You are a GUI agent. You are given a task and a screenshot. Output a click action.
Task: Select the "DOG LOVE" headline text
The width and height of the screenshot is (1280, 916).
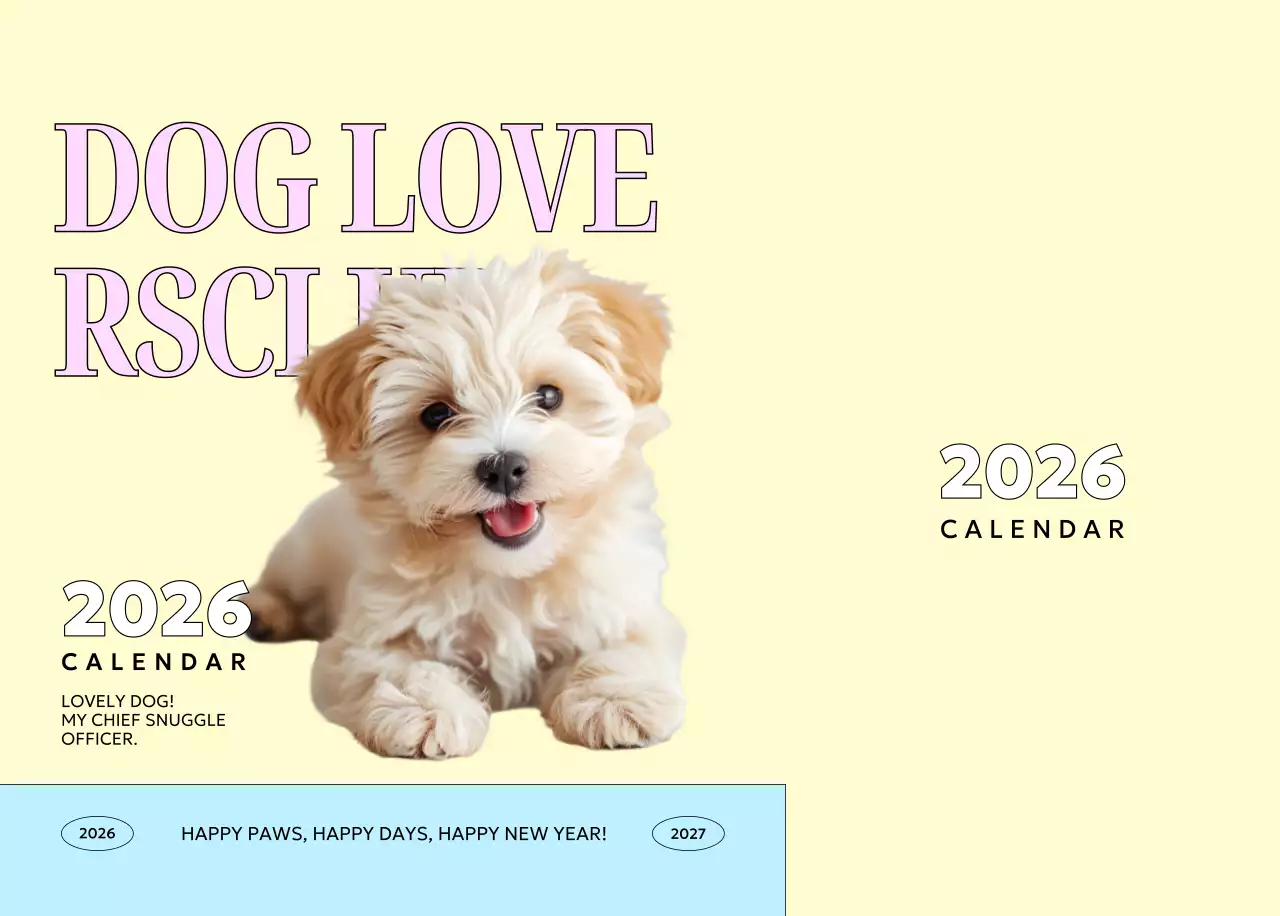356,178
